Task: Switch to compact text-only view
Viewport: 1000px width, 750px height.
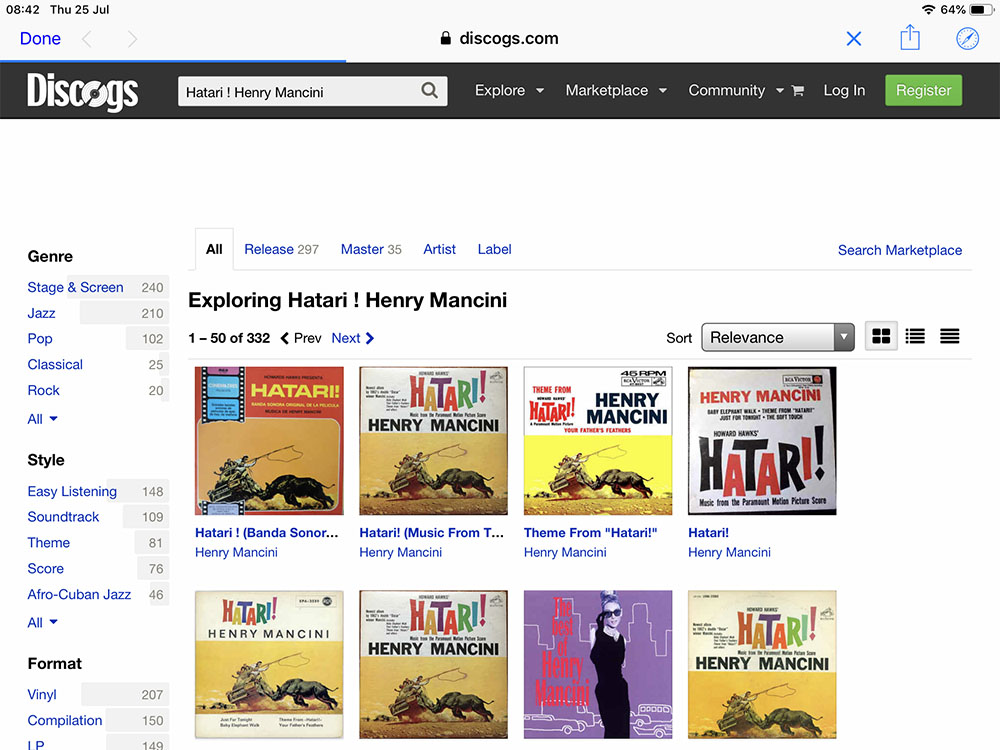Action: (949, 337)
